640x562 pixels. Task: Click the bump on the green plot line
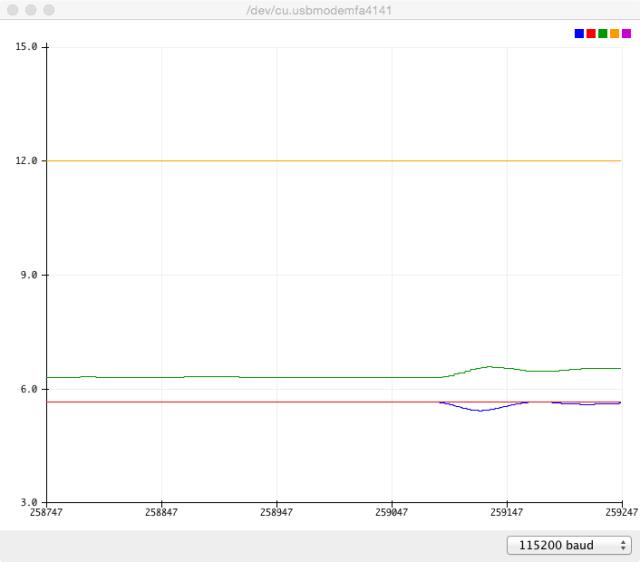[488, 366]
